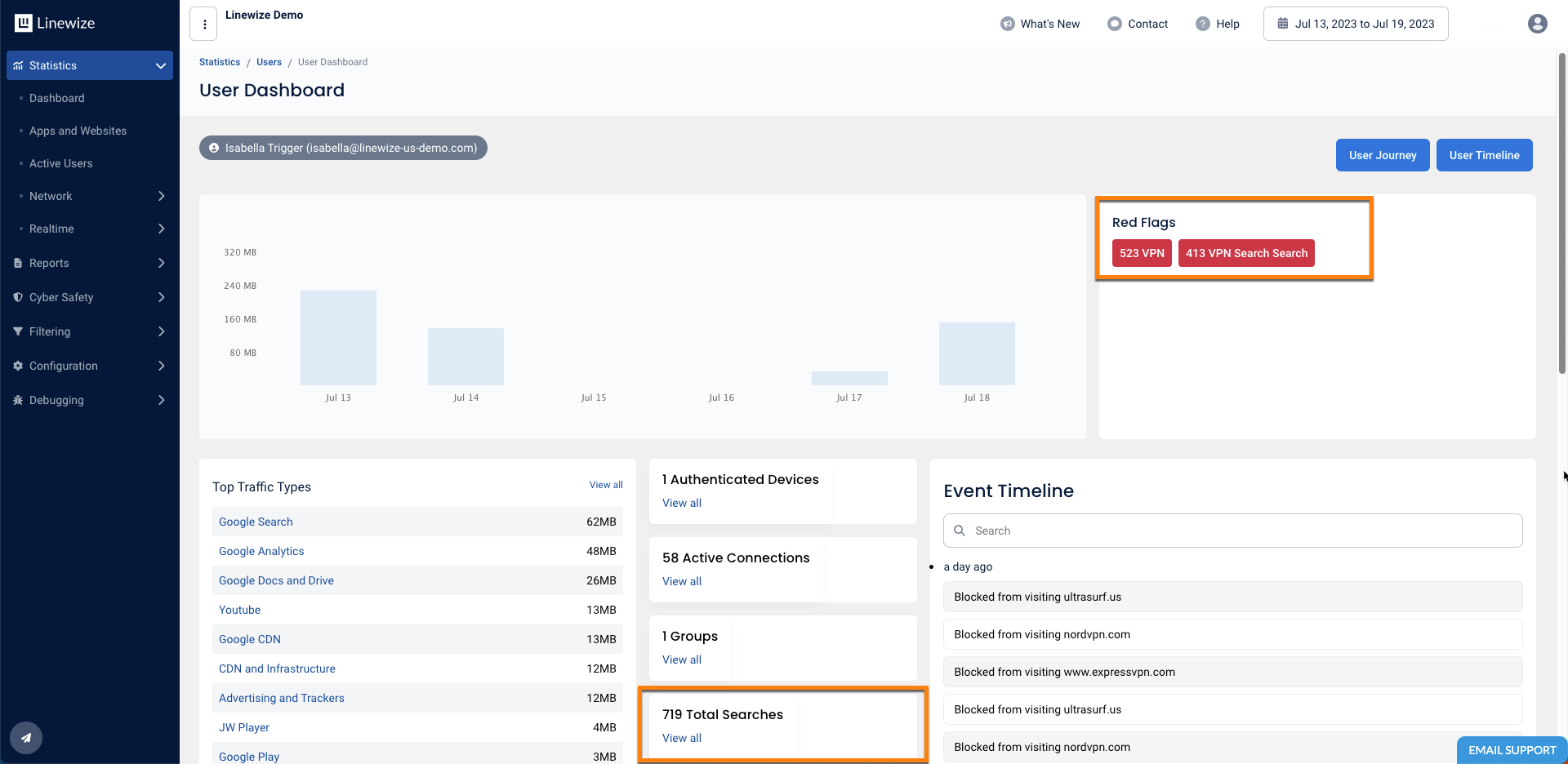View all Top Traffic Types

pyautogui.click(x=606, y=485)
